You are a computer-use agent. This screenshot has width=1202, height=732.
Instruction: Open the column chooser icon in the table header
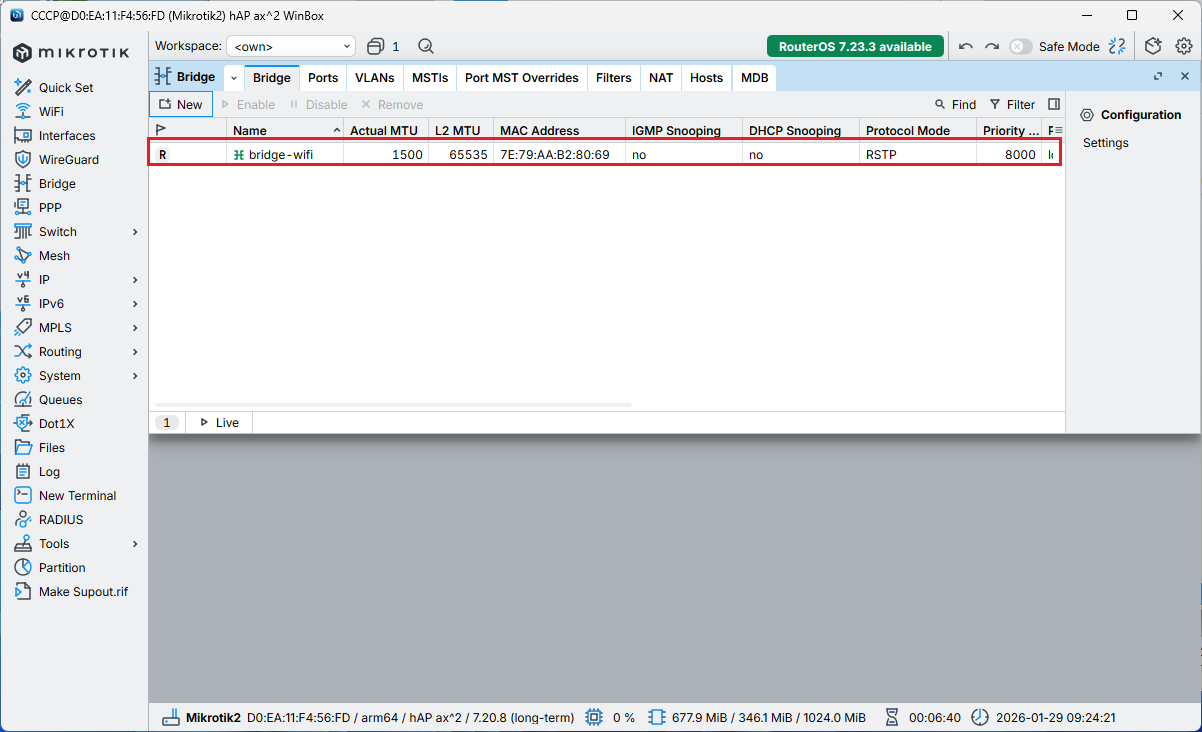[1057, 130]
